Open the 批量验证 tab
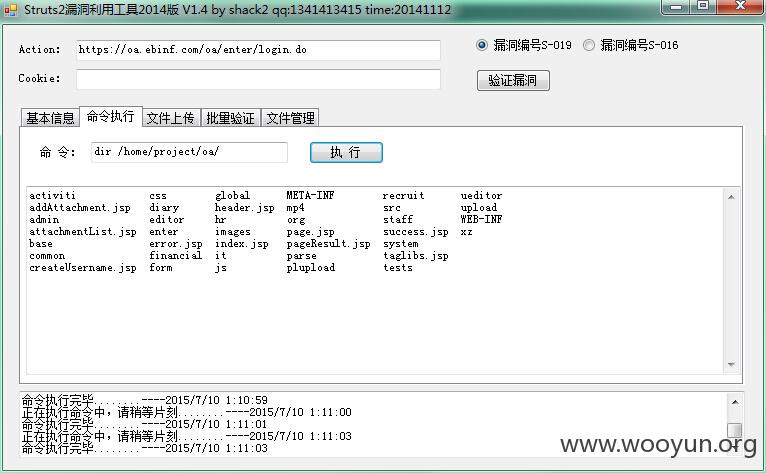Viewport: 766px width, 473px height. [231, 118]
